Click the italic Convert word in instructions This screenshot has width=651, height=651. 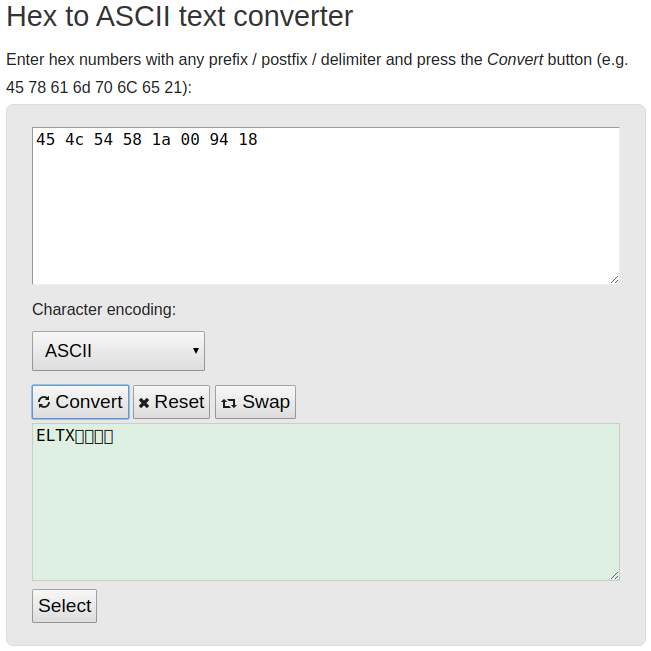[x=515, y=60]
